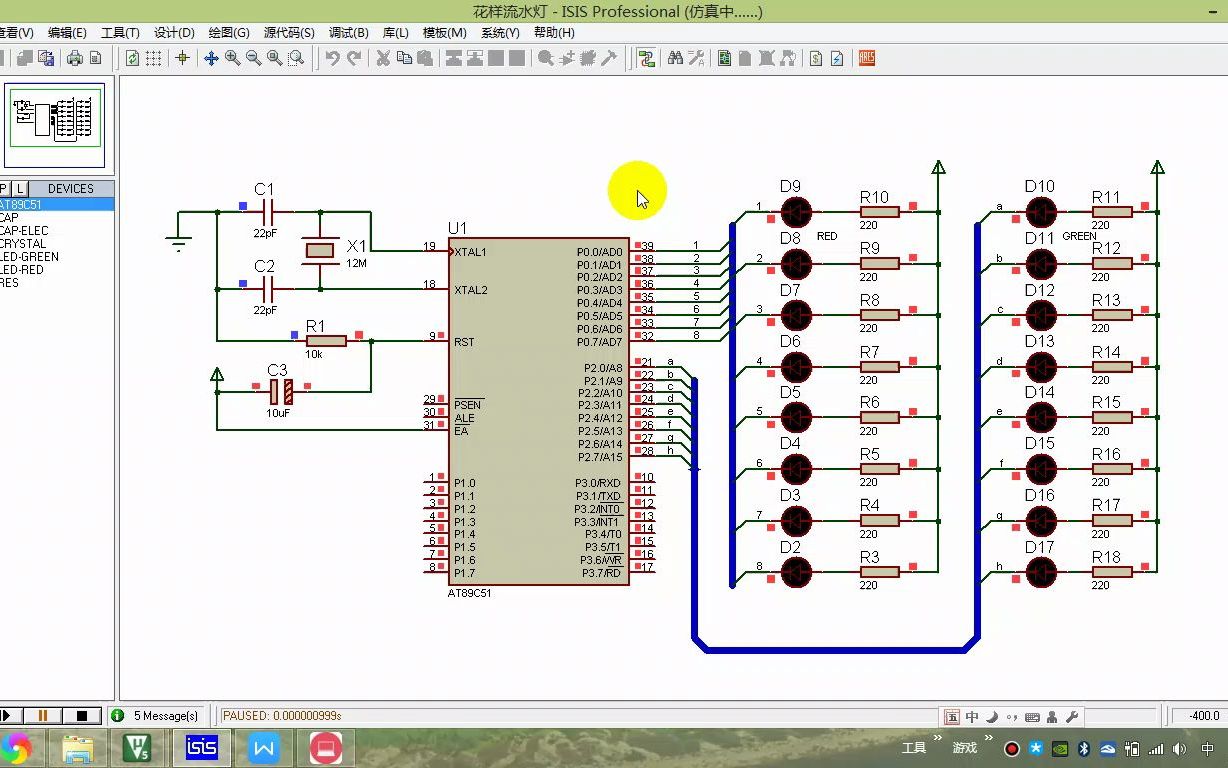Open the 设计(D) menu
This screenshot has width=1228, height=768.
pyautogui.click(x=174, y=33)
